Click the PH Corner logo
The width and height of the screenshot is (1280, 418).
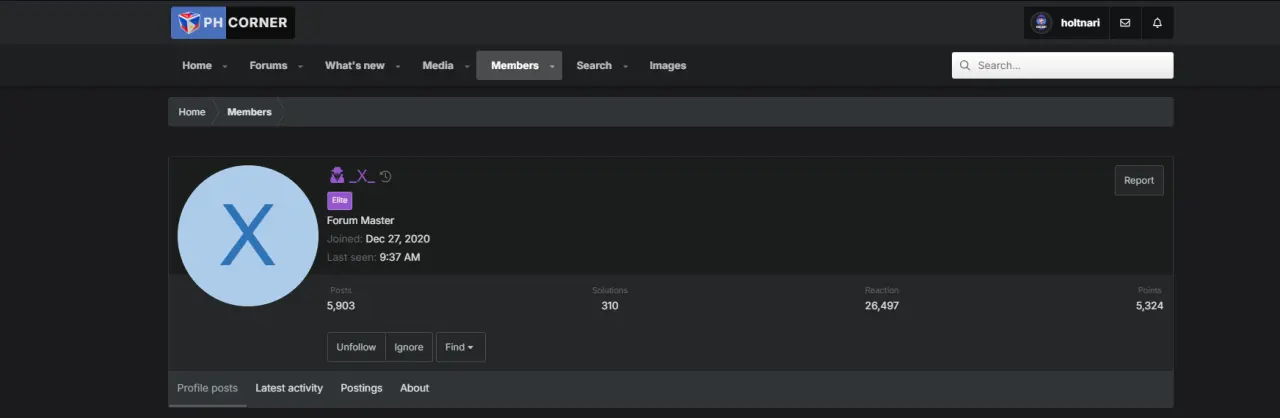[x=232, y=22]
